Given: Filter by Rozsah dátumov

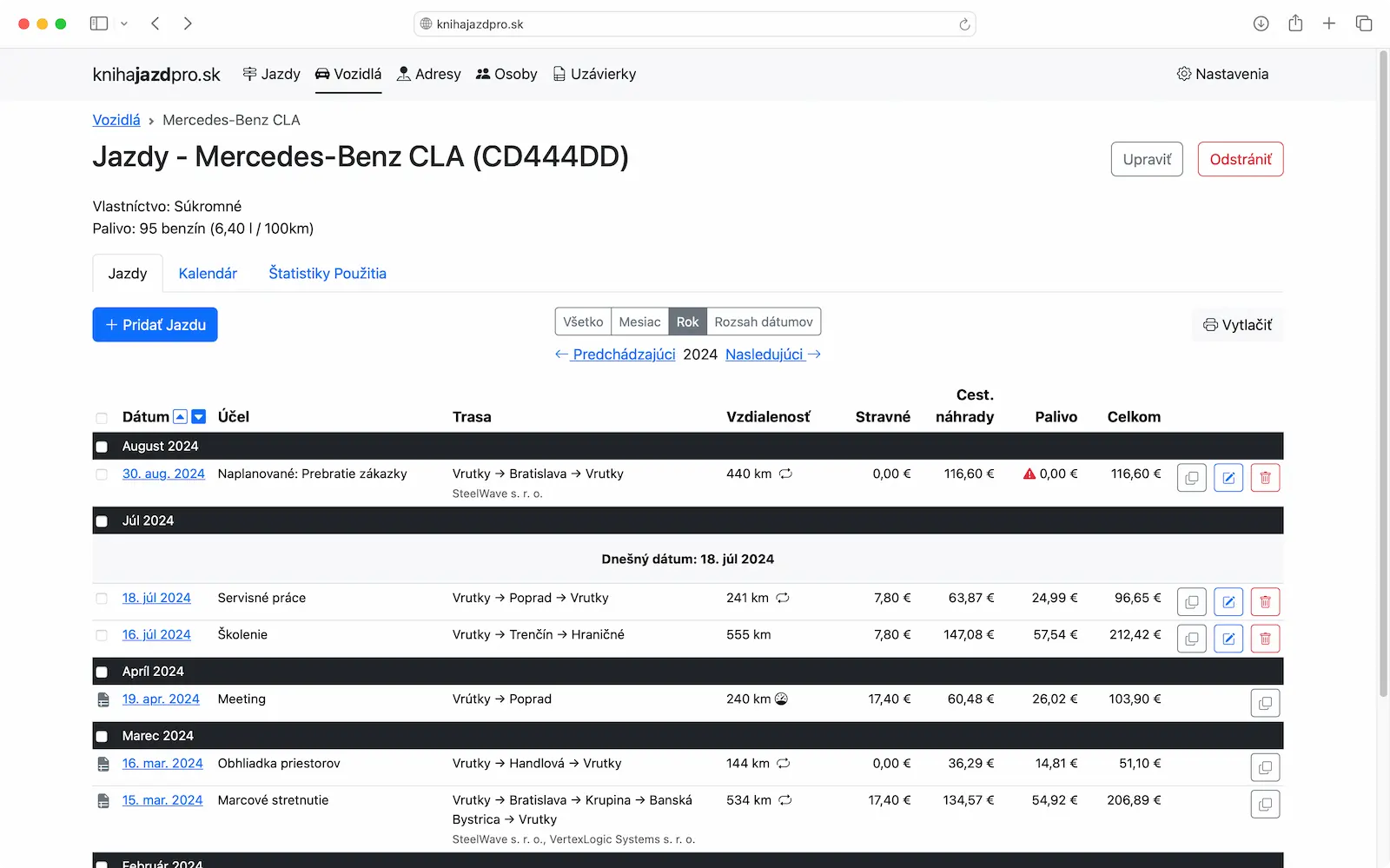Looking at the screenshot, I should [764, 321].
